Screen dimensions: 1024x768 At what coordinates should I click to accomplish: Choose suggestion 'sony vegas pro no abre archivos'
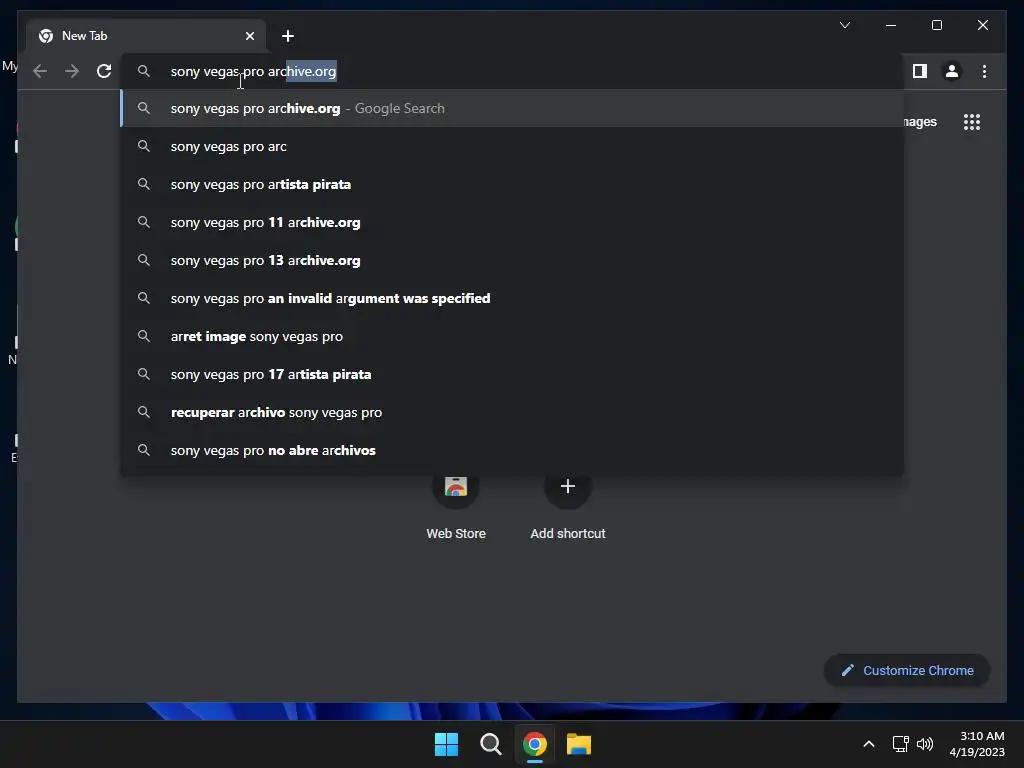tap(513, 450)
